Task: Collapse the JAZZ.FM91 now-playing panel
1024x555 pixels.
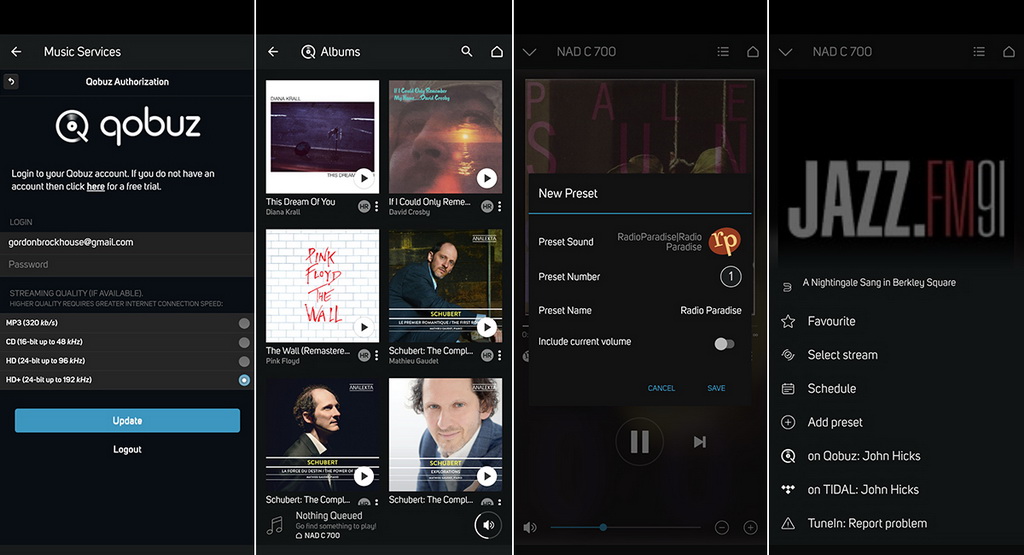Action: pos(786,52)
